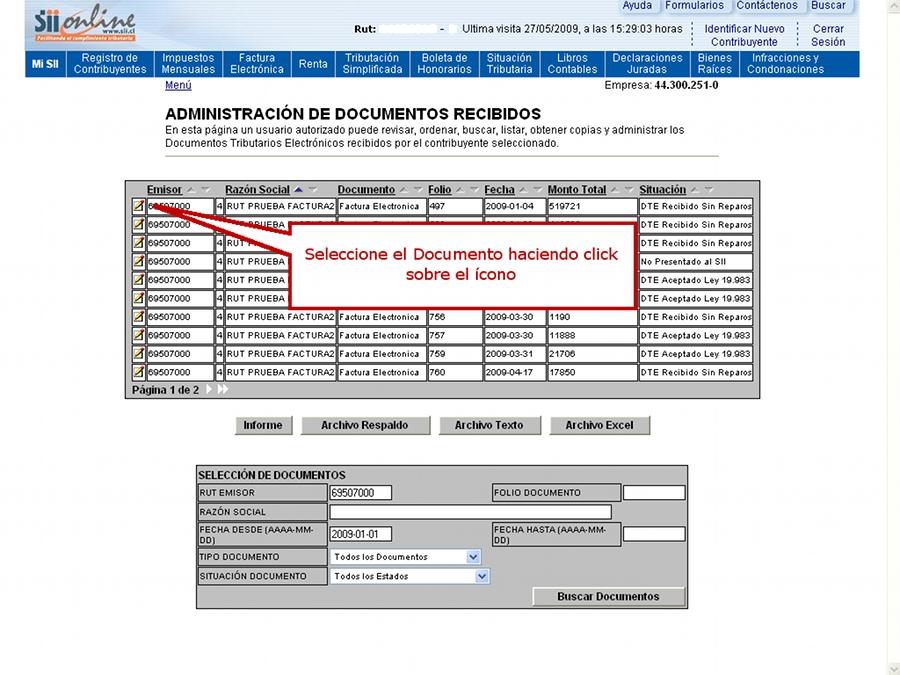The height and width of the screenshot is (675, 900).
Task: Open Factura Electrónica menu
Action: [257, 64]
